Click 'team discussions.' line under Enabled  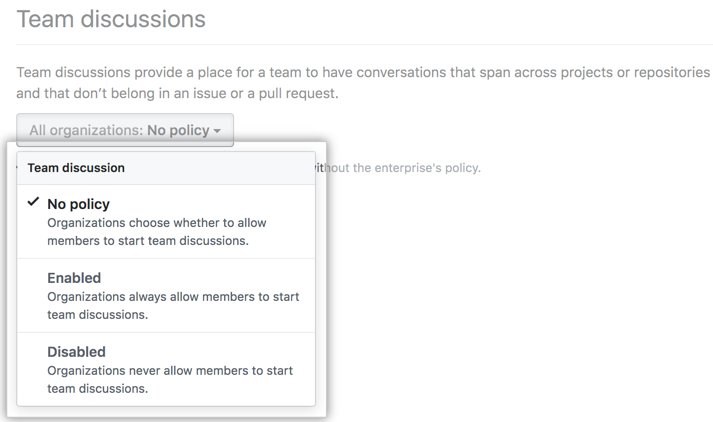coord(97,315)
